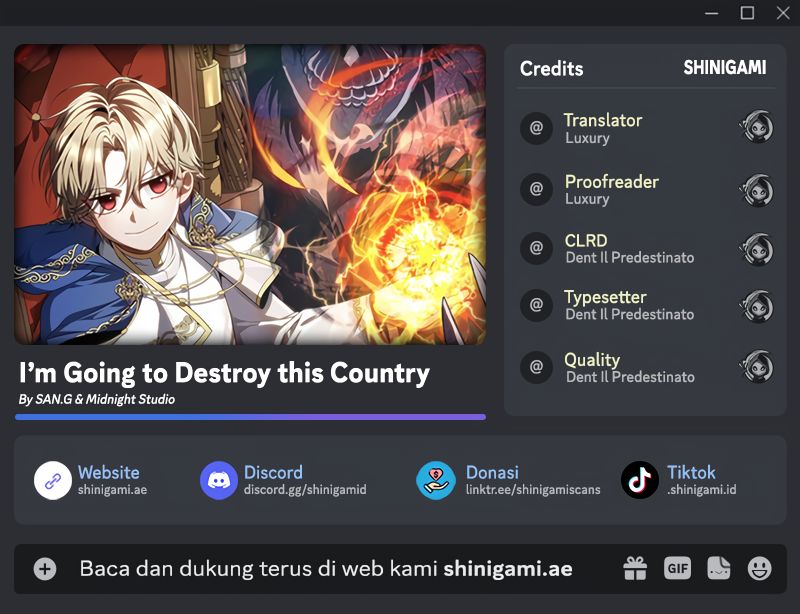Open the emoji smiley picker
800x614 pixels.
[760, 568]
